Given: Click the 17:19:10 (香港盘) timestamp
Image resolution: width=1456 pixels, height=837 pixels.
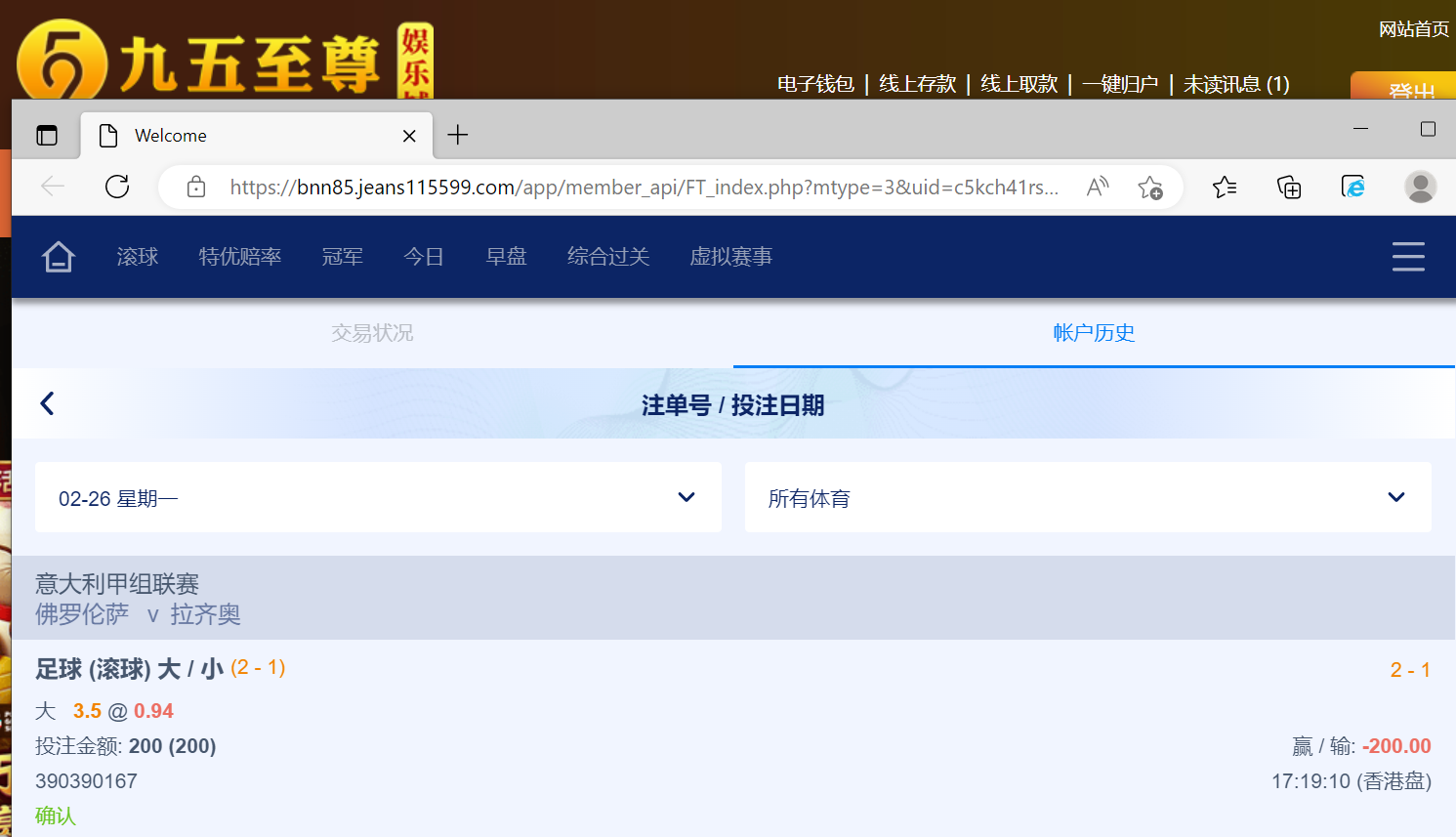Looking at the screenshot, I should click(x=1352, y=781).
